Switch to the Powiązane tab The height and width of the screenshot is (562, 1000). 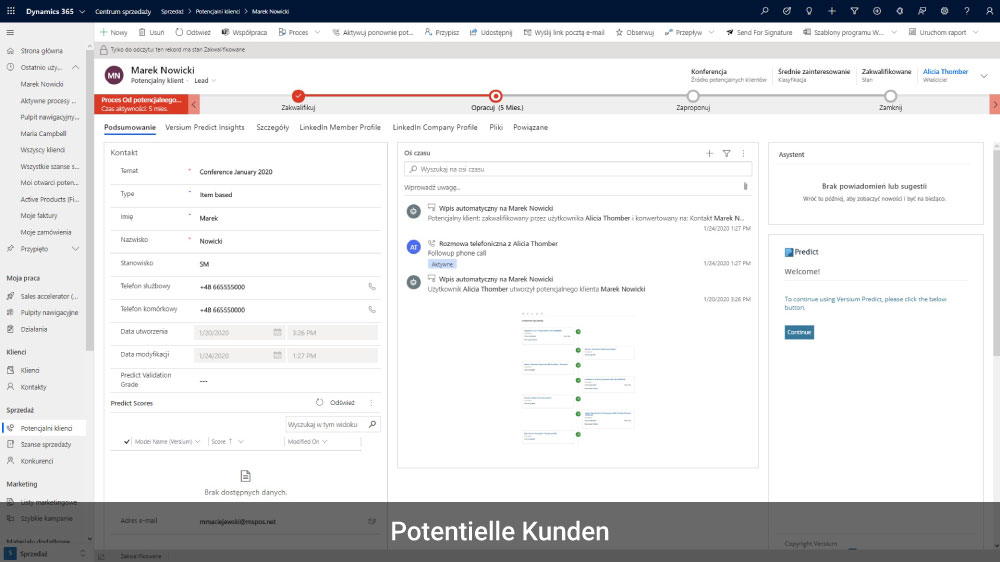pyautogui.click(x=531, y=128)
